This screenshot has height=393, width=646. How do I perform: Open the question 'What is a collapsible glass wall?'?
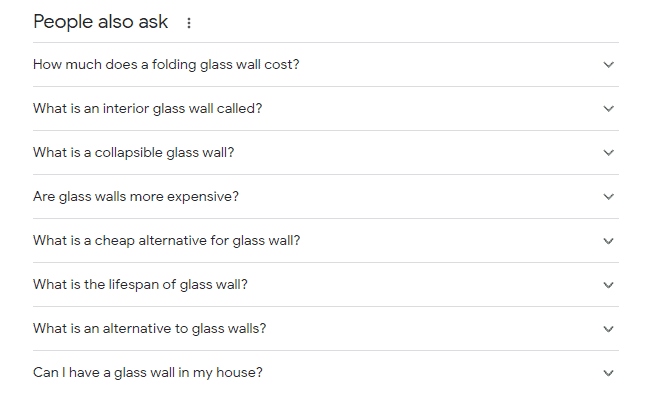(133, 153)
